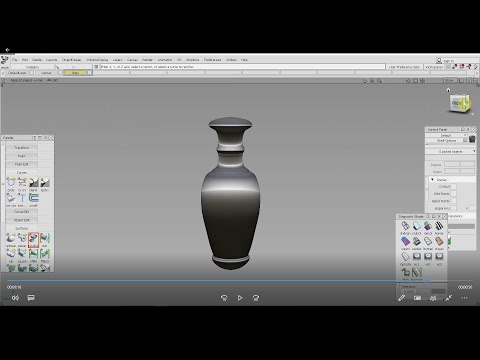Select the last curve tool in Curves top row
Image resolution: width=480 pixels, height=360 pixels.
tap(45, 183)
